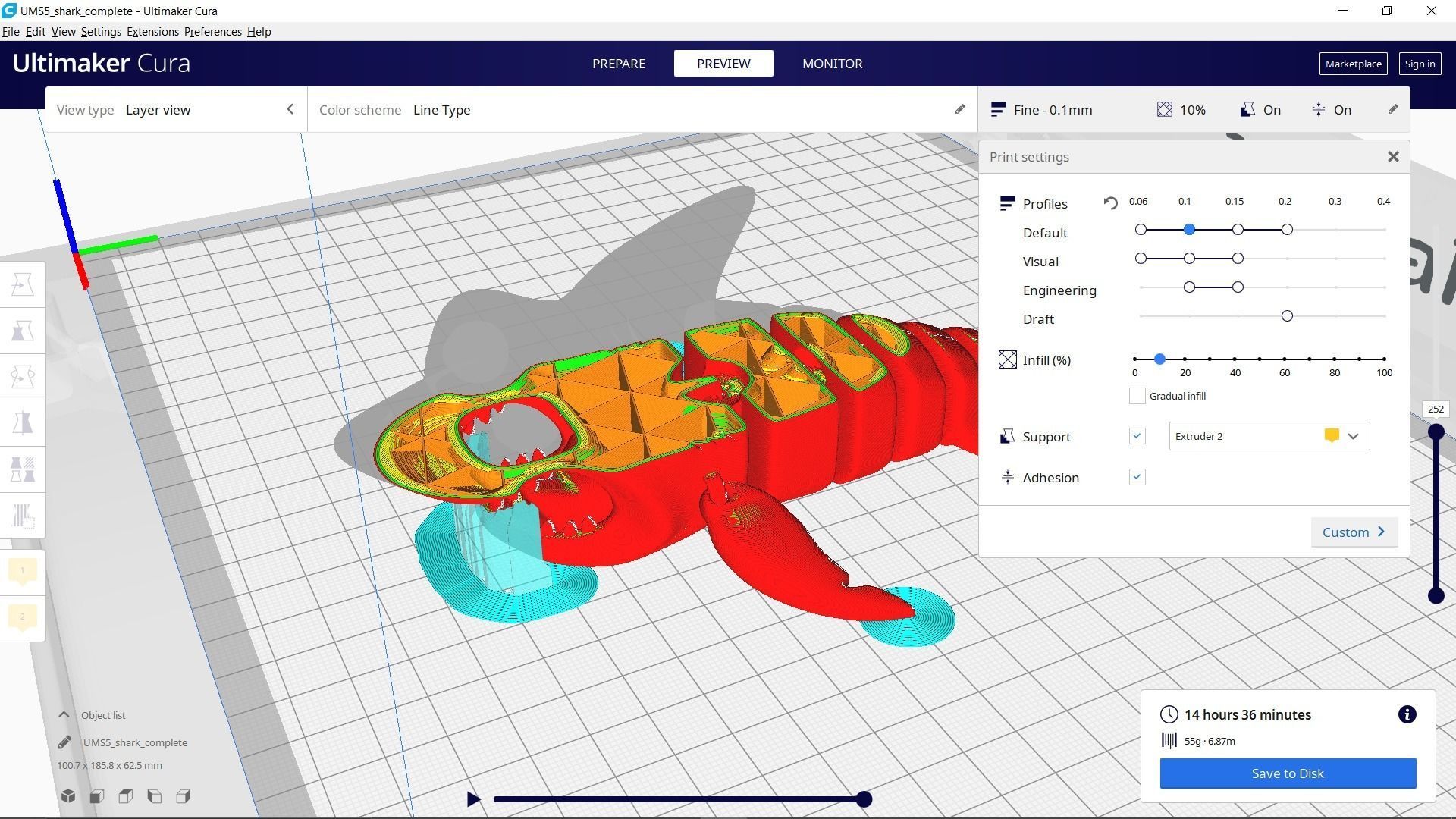Screen dimensions: 1456x819
Task: Toggle the Gradual infill checkbox
Action: tap(1137, 396)
